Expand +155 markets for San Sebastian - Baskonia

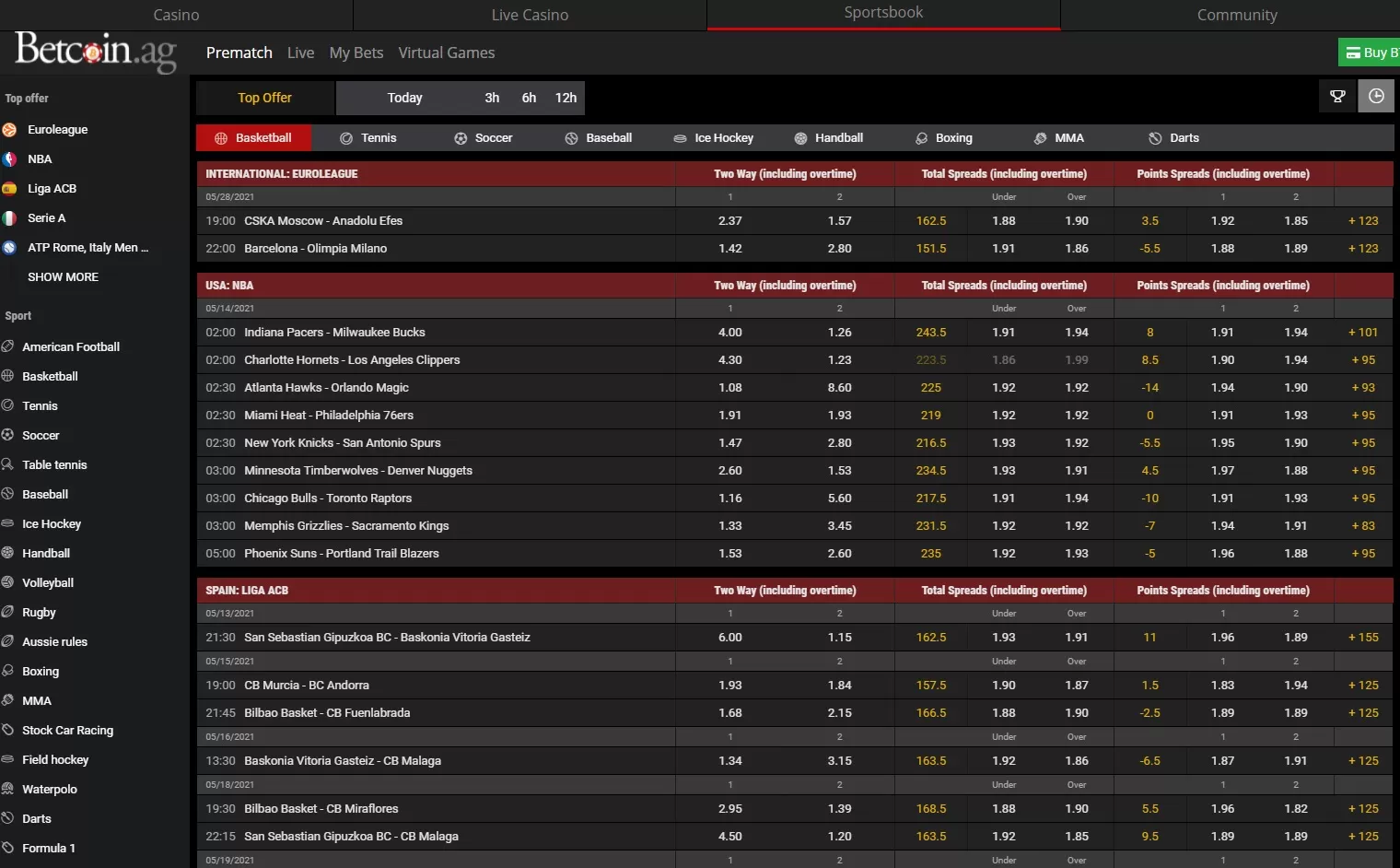pos(1363,638)
